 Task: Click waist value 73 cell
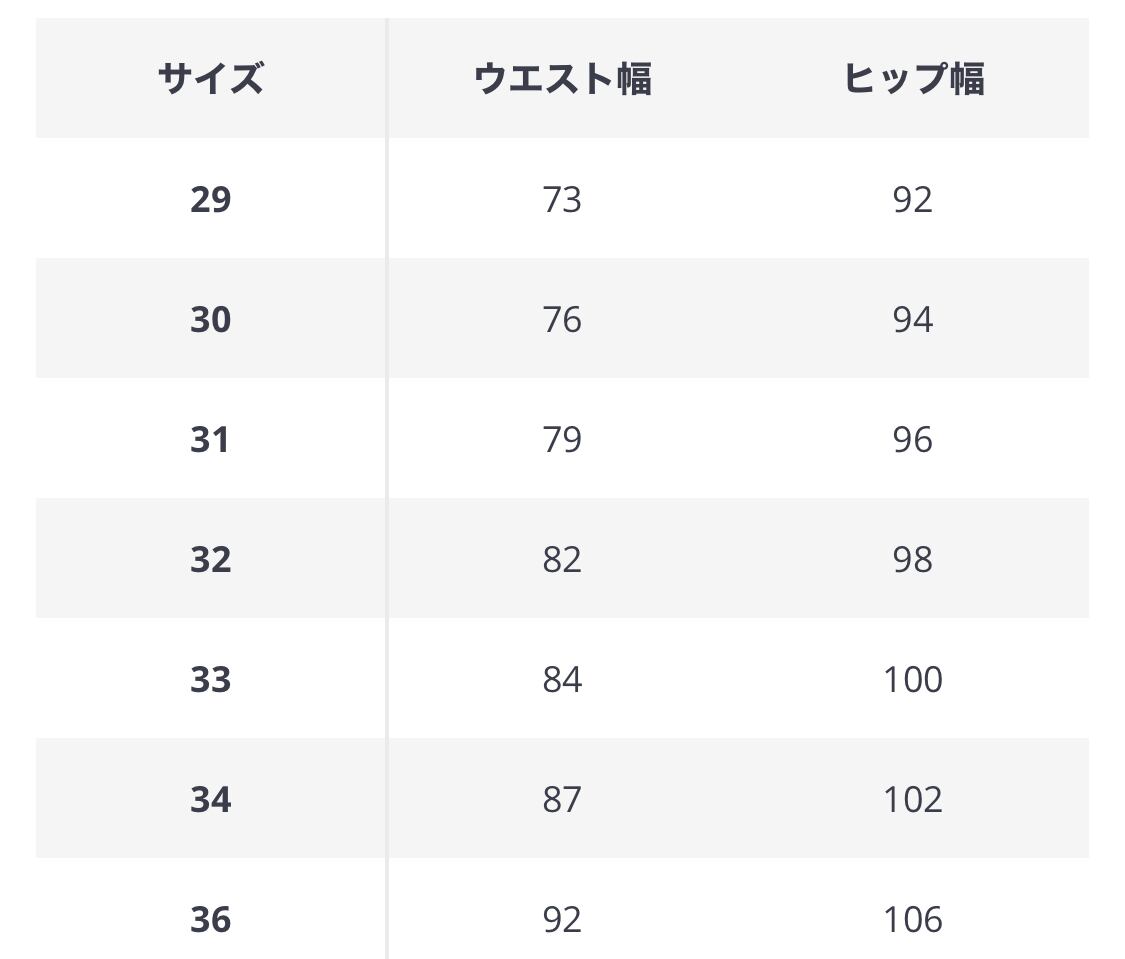point(562,199)
